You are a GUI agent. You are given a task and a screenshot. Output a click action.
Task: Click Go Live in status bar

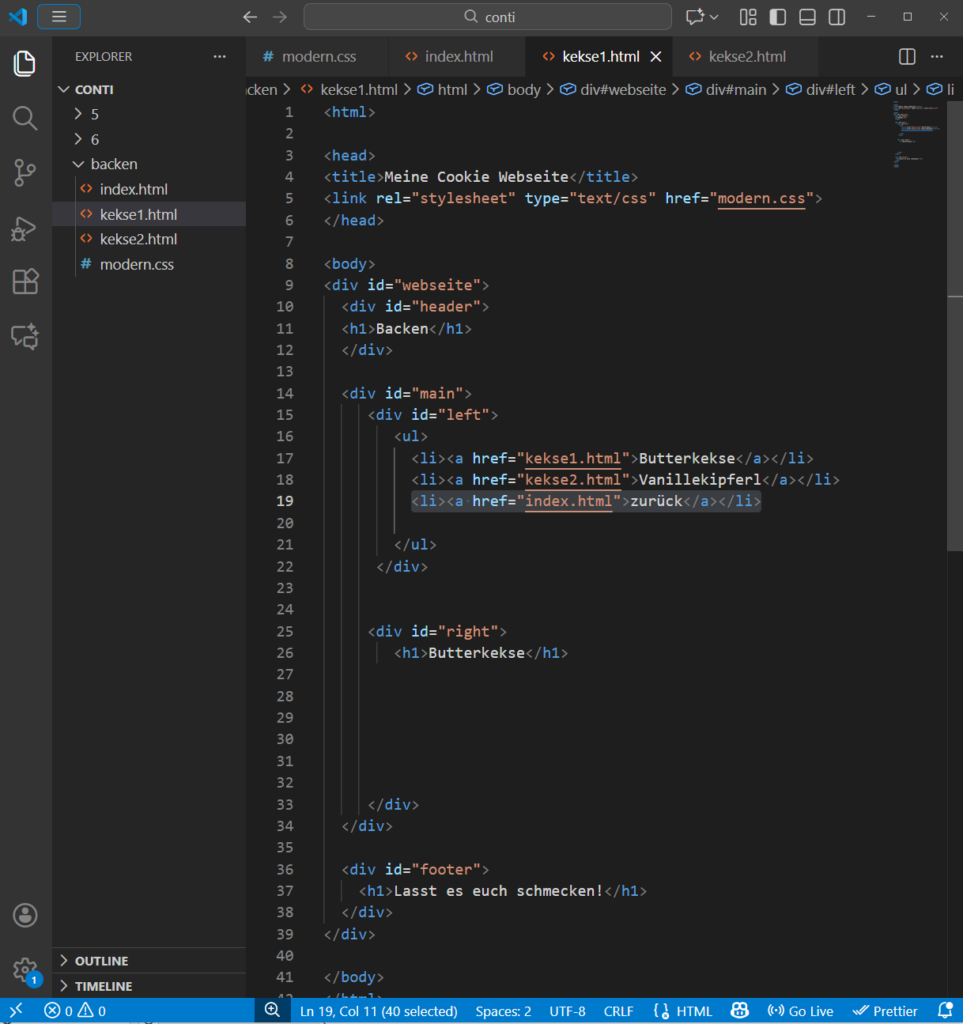pyautogui.click(x=800, y=1011)
